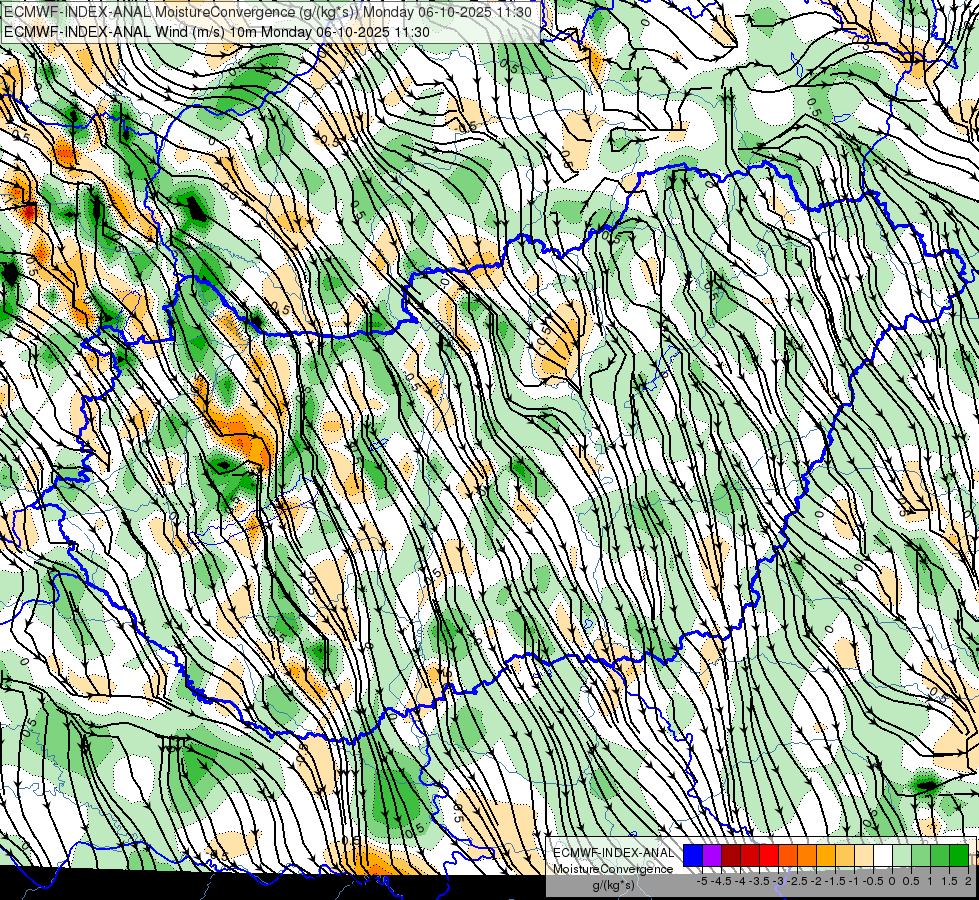This screenshot has height=900, width=979.
Task: Click the legend tick label -2.5
Action: [797, 881]
